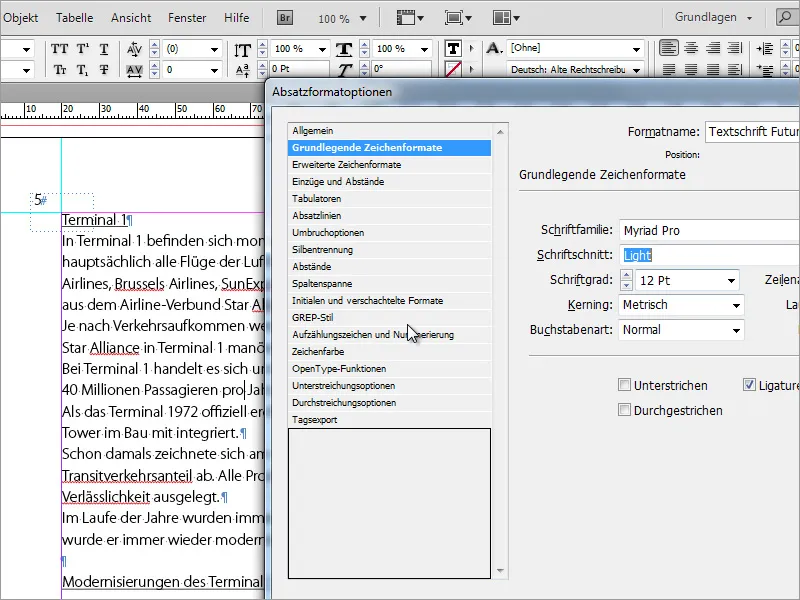
Task: Click the skew (italic T) icon
Action: (345, 70)
